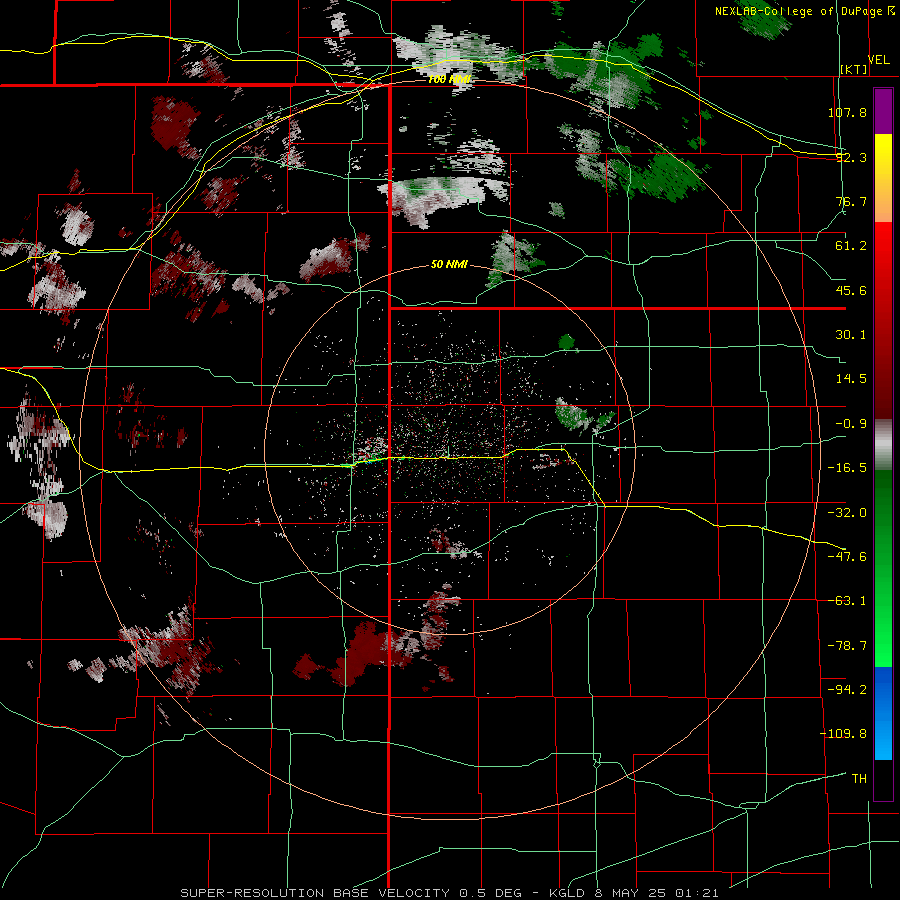Screen dimensions: 900x900
Task: Click the 61.2 scale label
Action: pos(851,246)
